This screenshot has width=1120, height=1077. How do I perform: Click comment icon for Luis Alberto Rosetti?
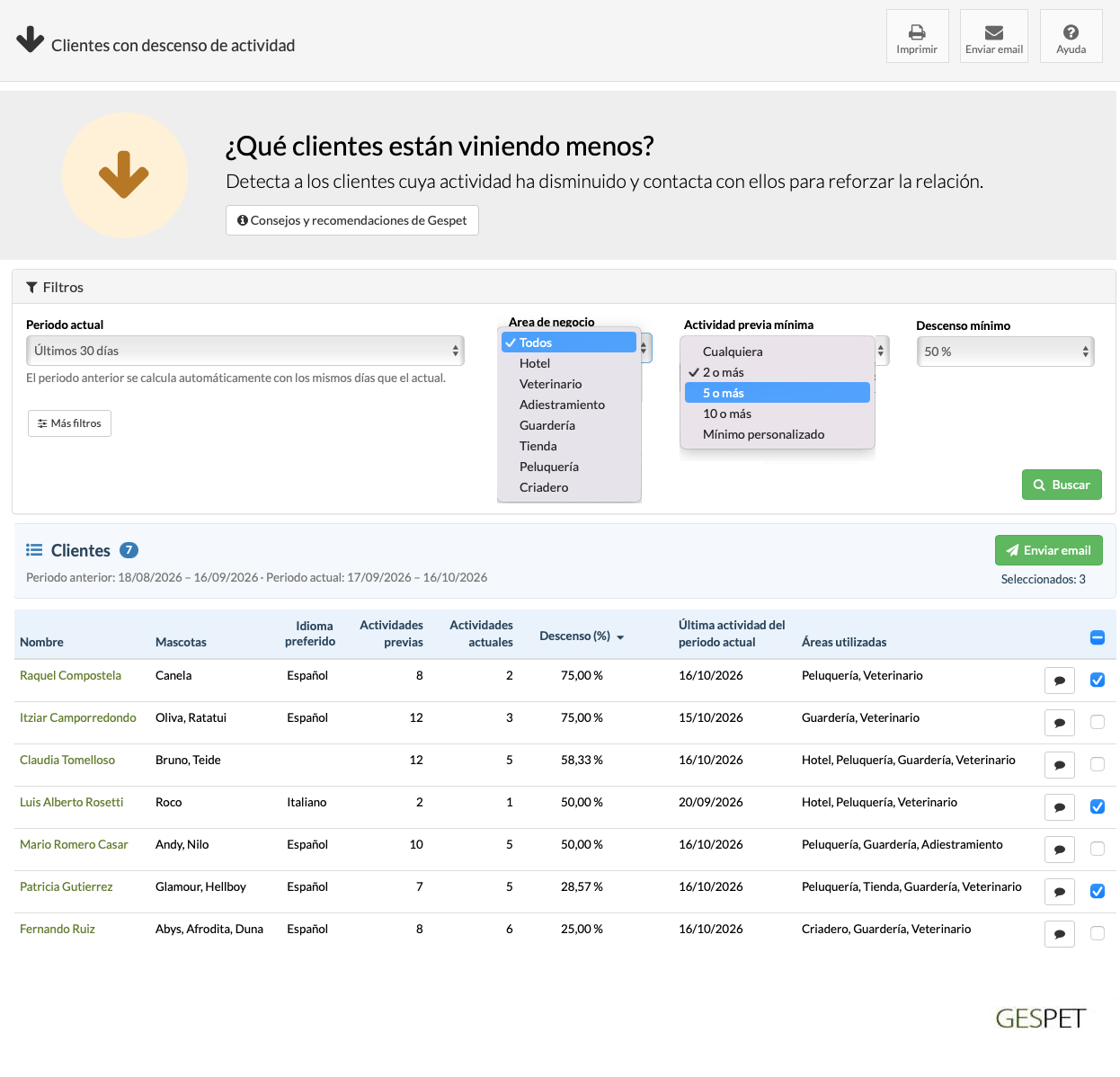click(1060, 807)
